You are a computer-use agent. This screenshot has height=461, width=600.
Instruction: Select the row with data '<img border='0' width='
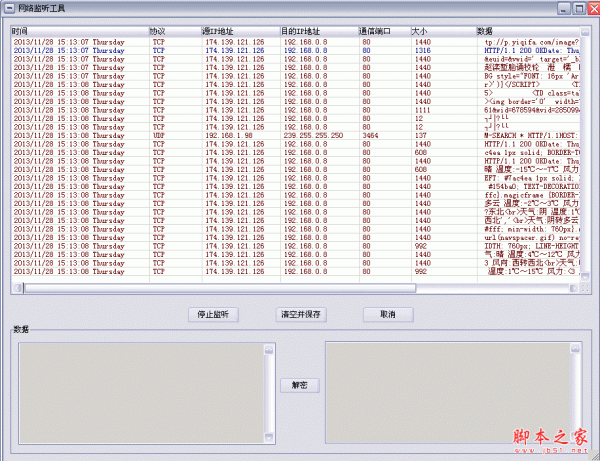296,102
